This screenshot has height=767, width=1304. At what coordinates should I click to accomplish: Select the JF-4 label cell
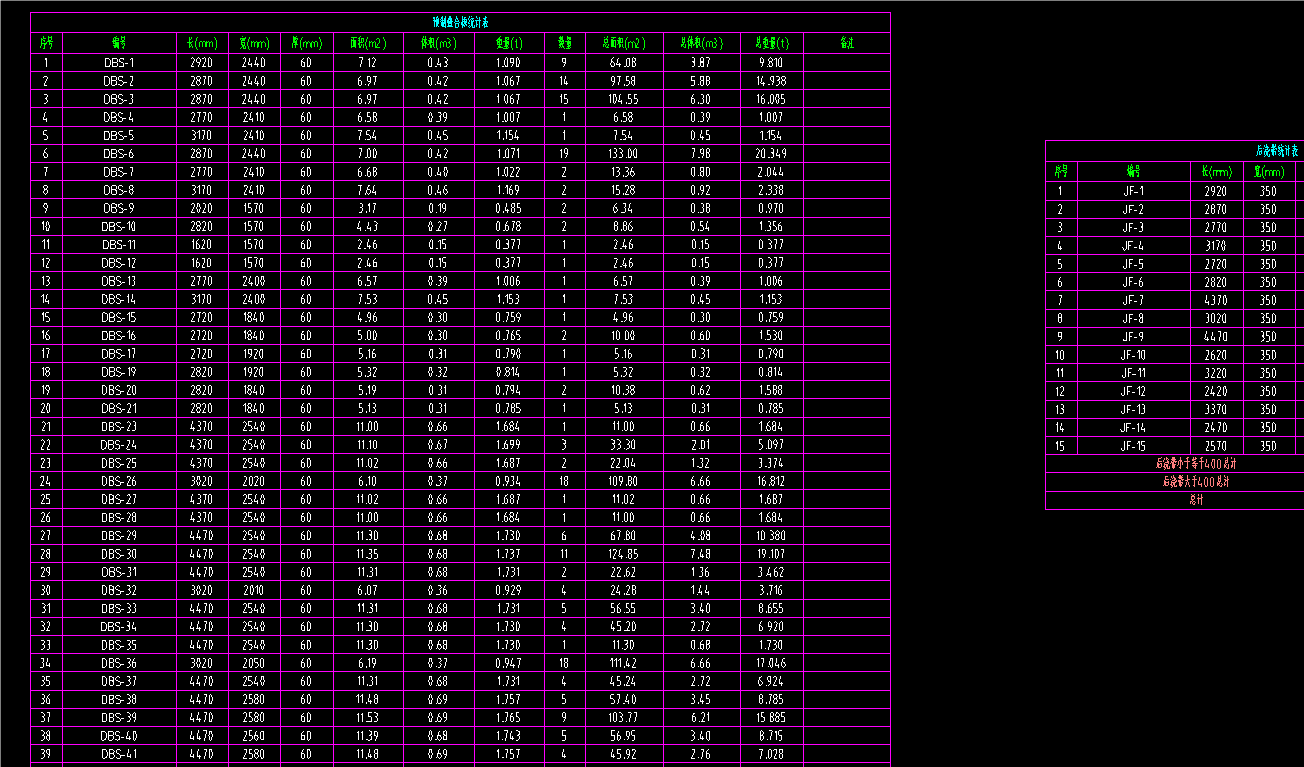coord(1133,245)
